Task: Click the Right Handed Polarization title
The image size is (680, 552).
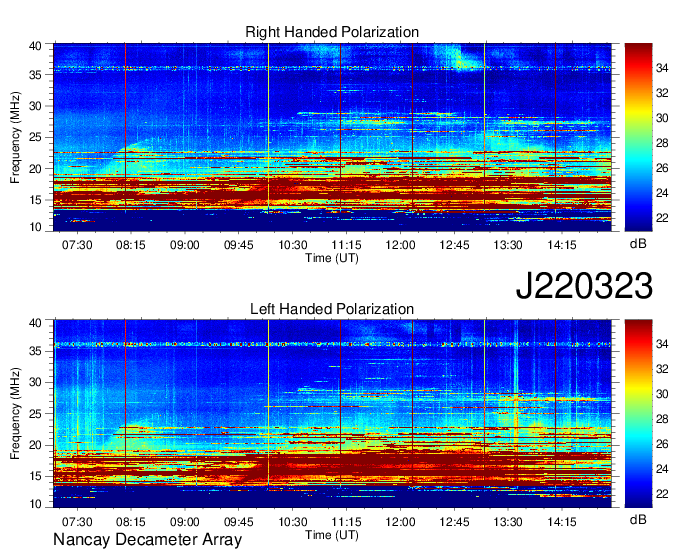Action: click(x=332, y=32)
